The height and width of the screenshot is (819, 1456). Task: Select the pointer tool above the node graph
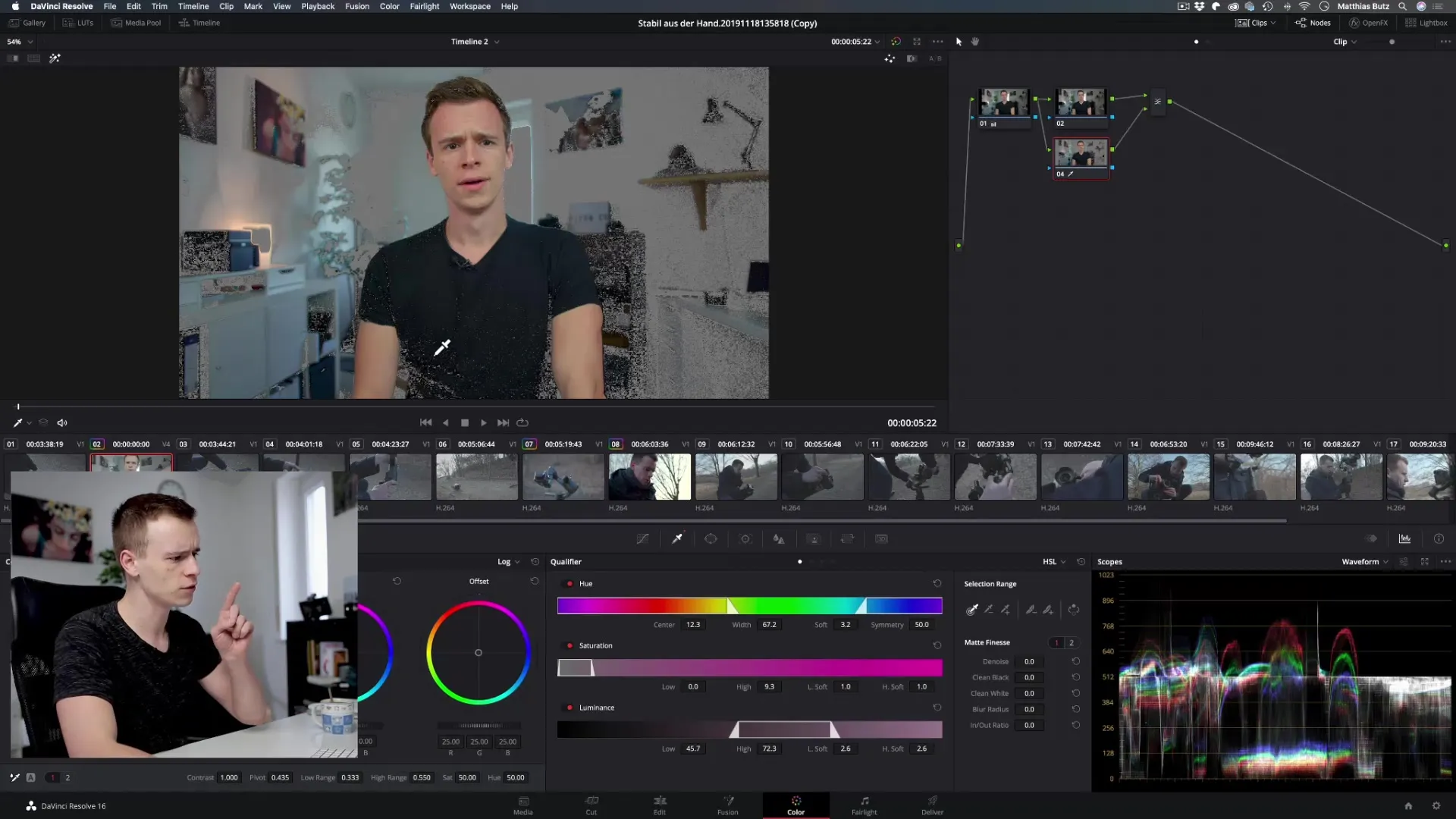pyautogui.click(x=959, y=42)
